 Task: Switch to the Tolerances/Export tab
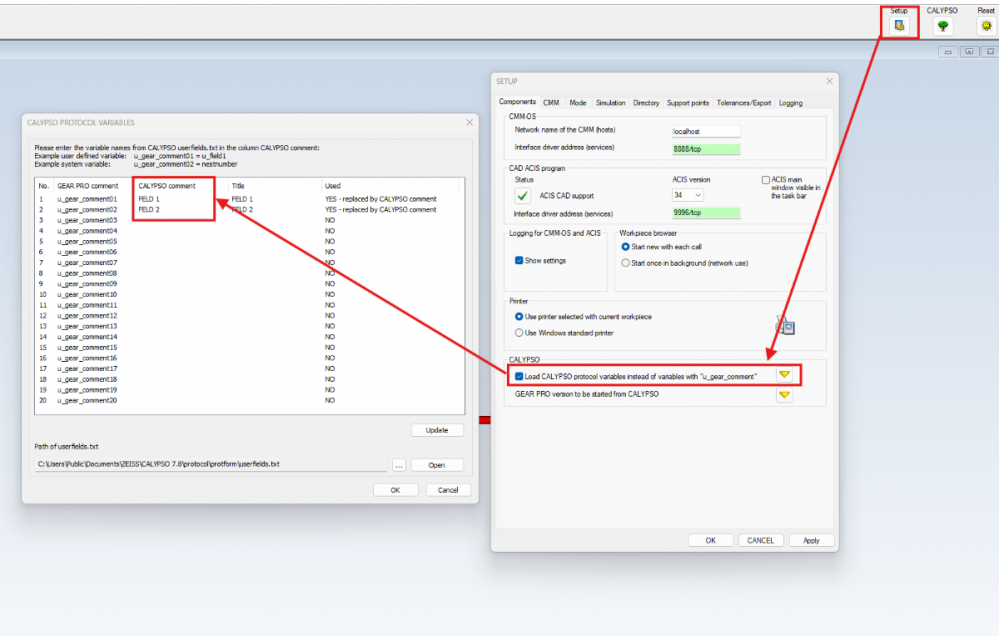744,103
